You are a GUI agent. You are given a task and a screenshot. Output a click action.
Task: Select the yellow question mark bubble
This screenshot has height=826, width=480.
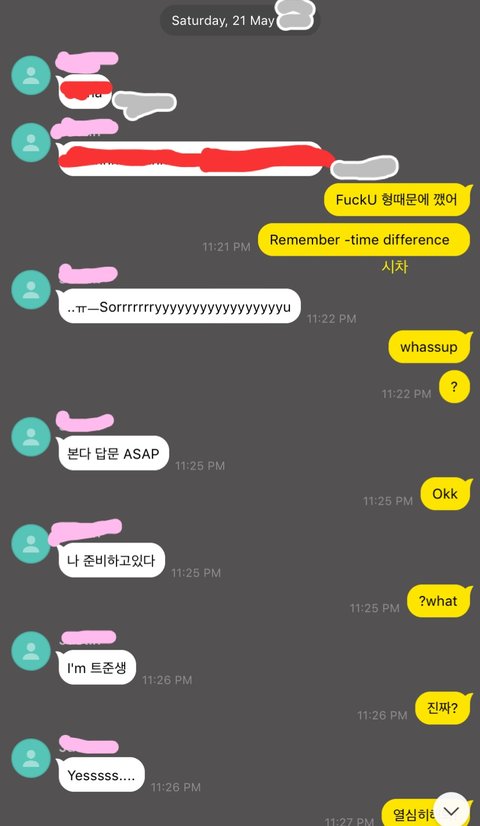click(454, 387)
